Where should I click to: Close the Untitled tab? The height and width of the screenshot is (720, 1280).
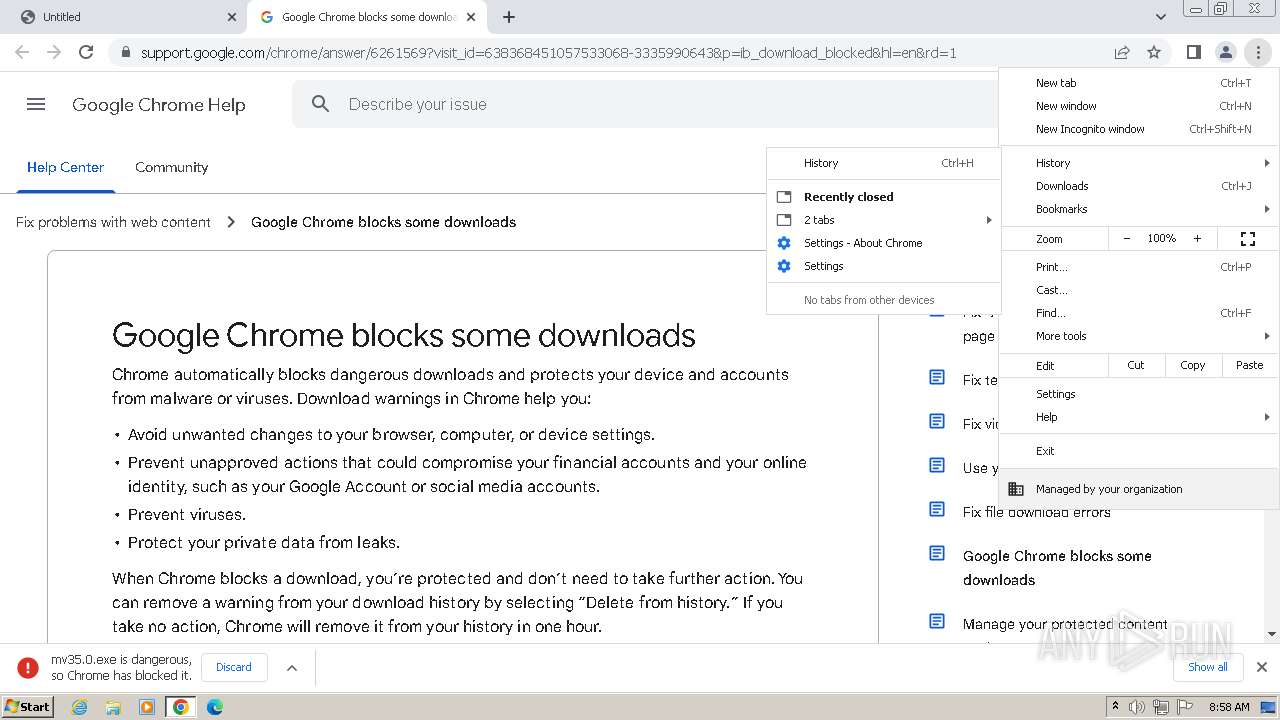coord(232,17)
